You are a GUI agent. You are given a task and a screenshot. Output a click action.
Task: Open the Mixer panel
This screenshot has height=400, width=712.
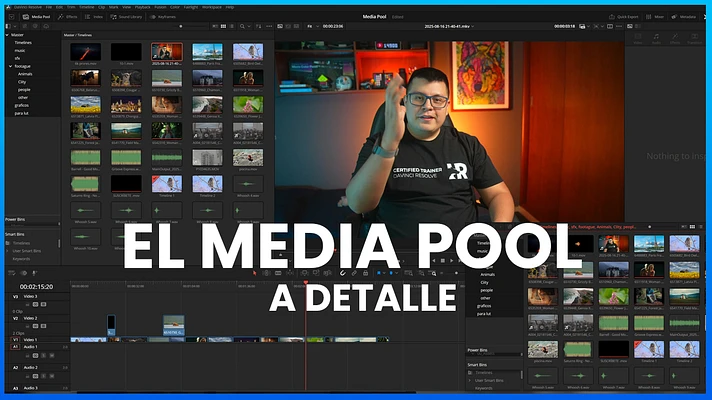(x=655, y=17)
